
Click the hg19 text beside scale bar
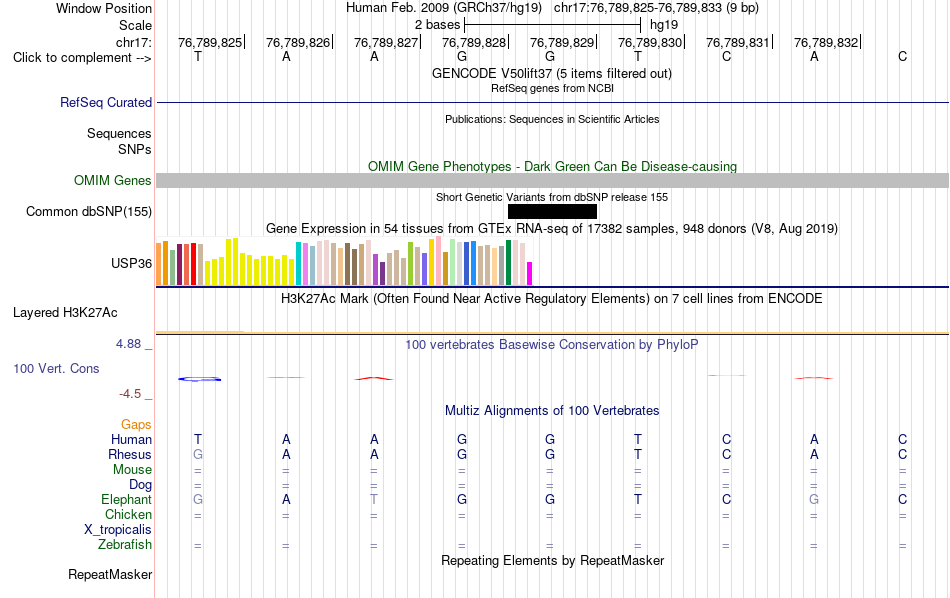click(x=664, y=25)
